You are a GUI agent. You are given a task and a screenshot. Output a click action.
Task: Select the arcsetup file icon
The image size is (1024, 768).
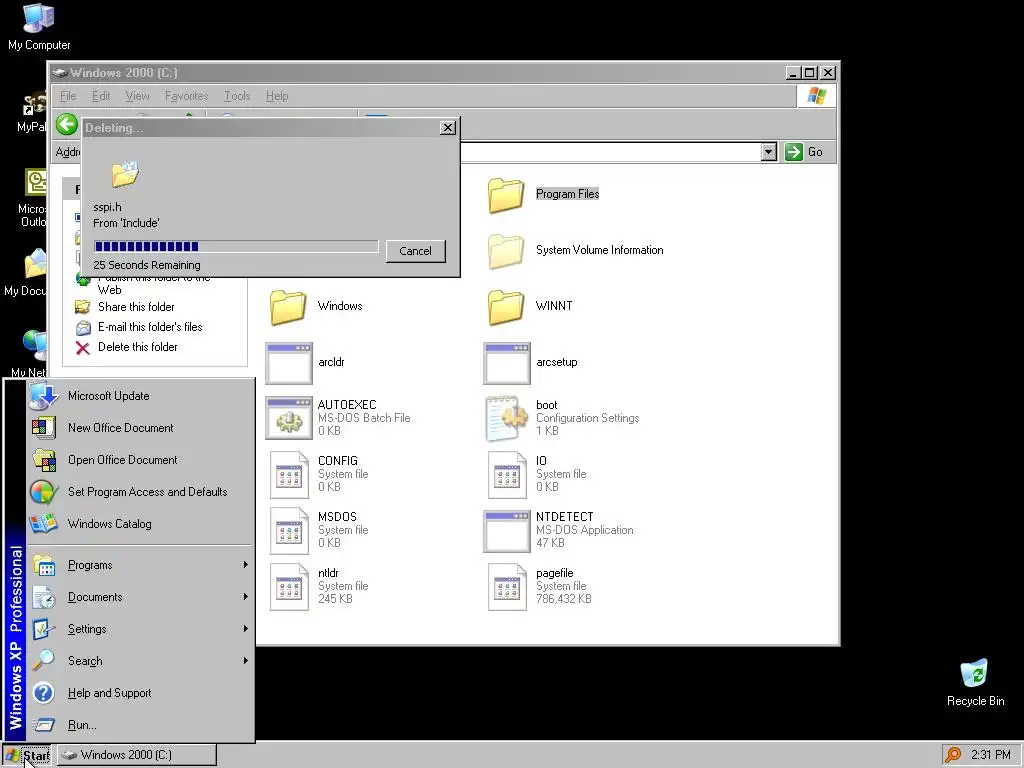click(x=507, y=363)
